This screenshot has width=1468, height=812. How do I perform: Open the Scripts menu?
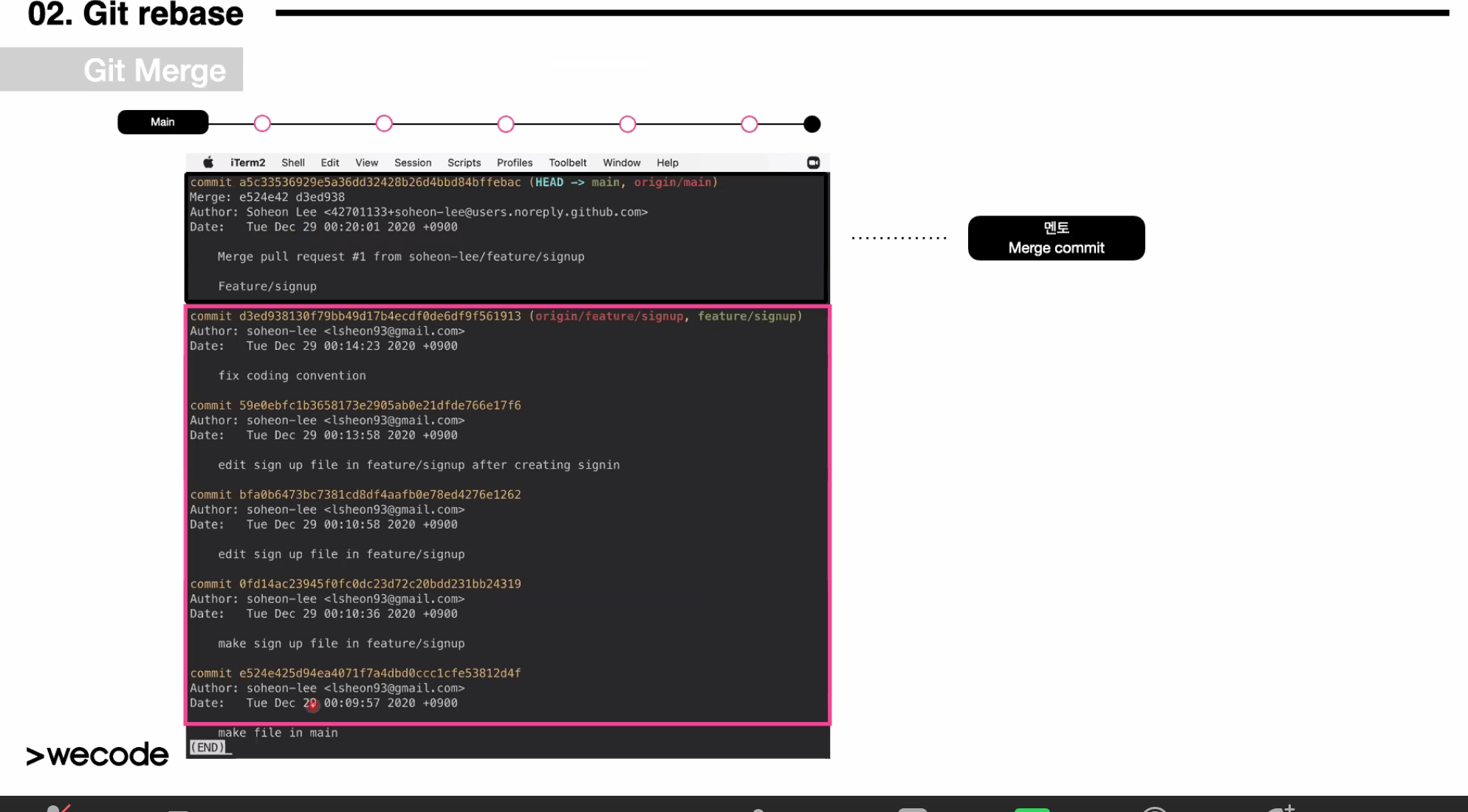tap(464, 162)
